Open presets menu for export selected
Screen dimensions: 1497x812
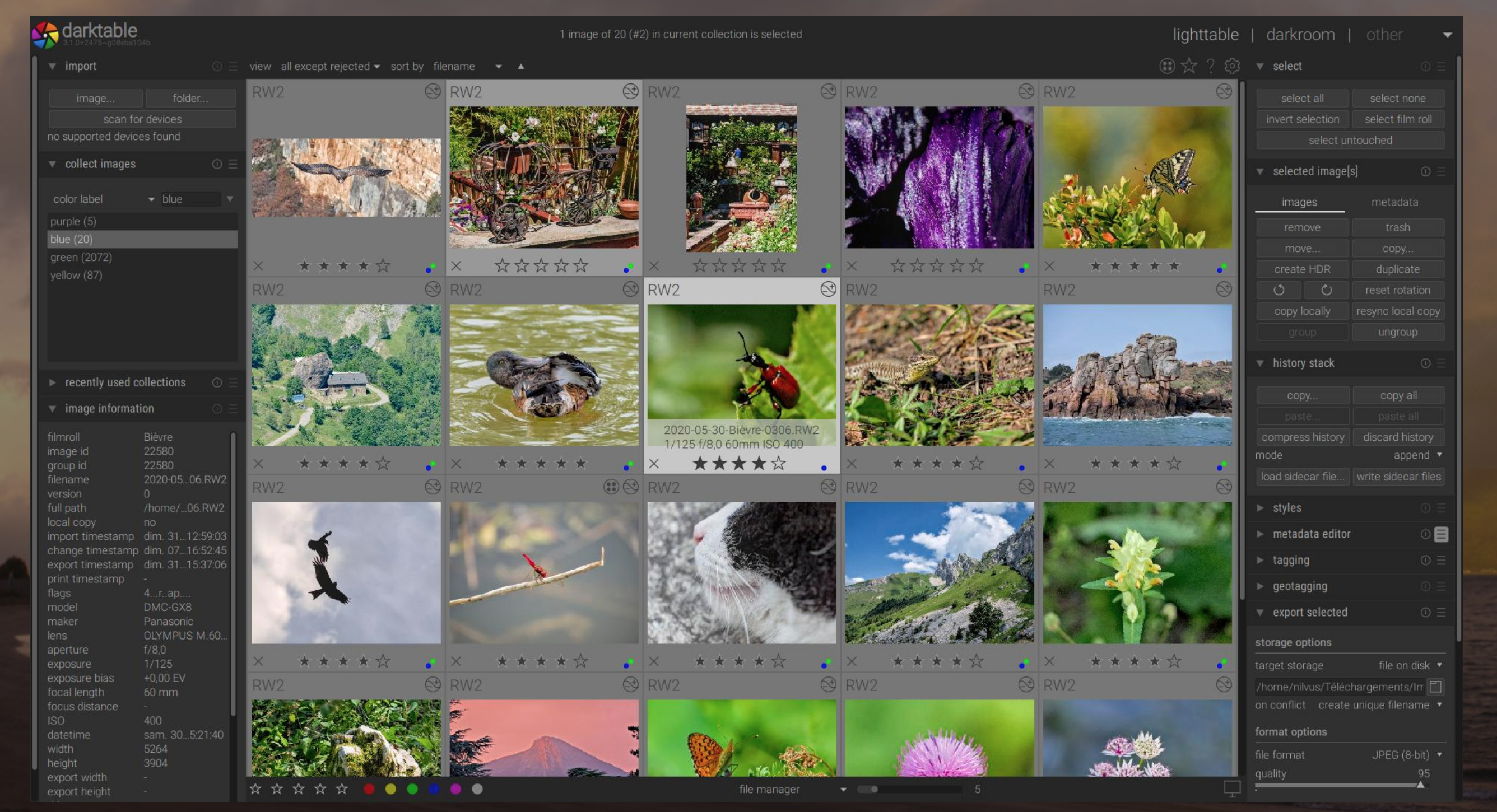pos(1441,612)
